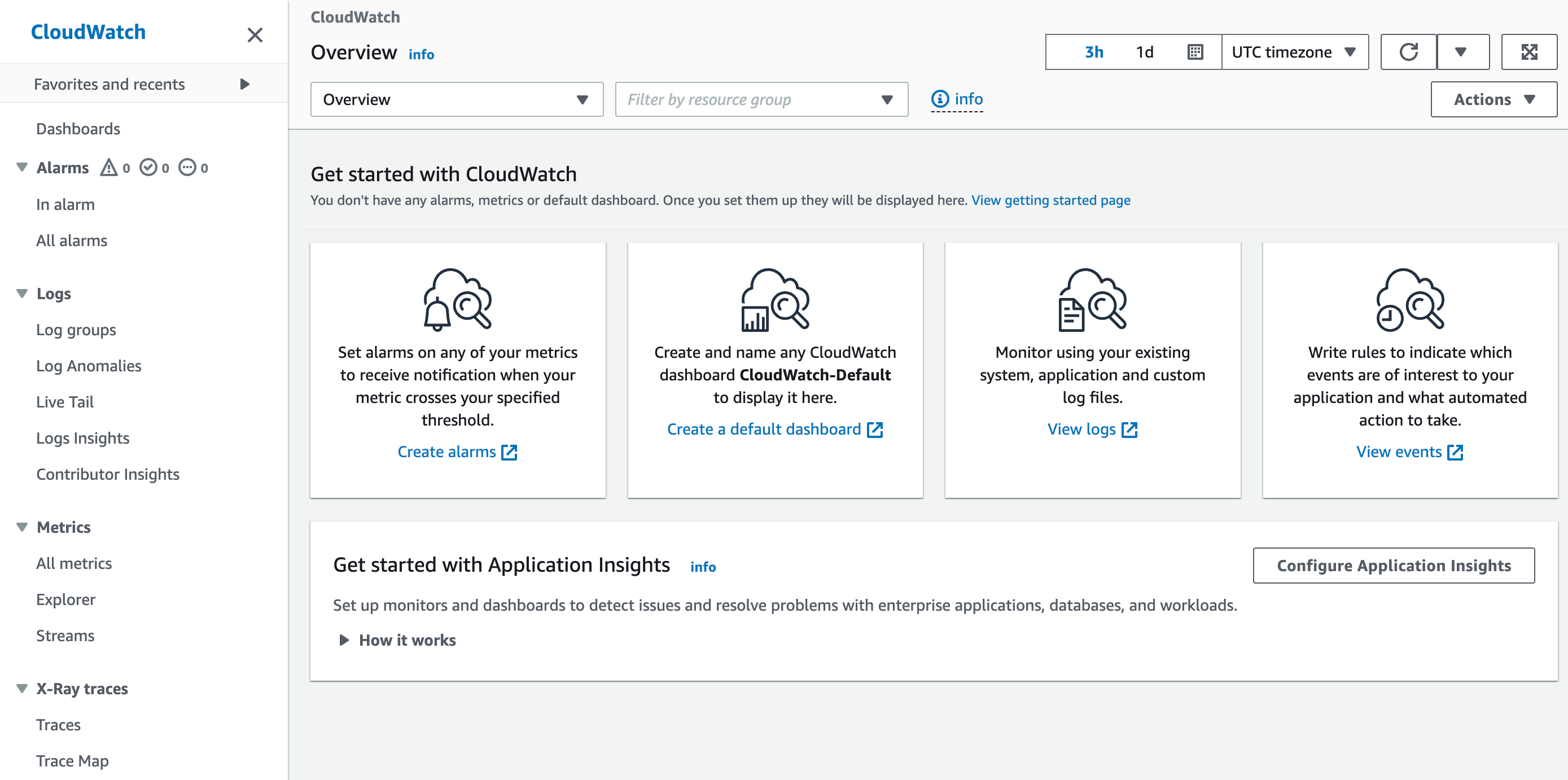The image size is (1568, 780).
Task: Open All metrics
Action: pyautogui.click(x=73, y=563)
